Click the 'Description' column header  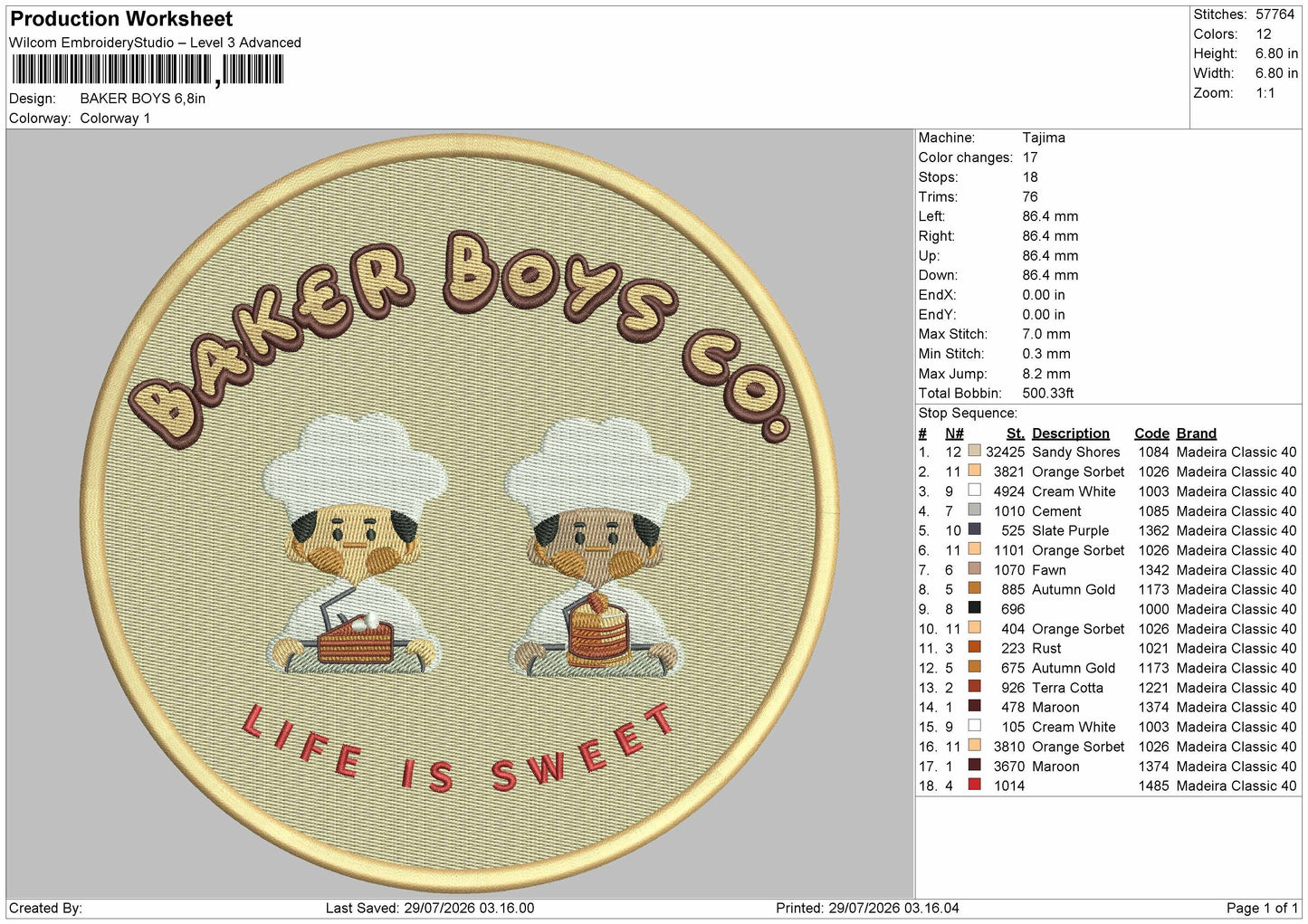(1071, 433)
